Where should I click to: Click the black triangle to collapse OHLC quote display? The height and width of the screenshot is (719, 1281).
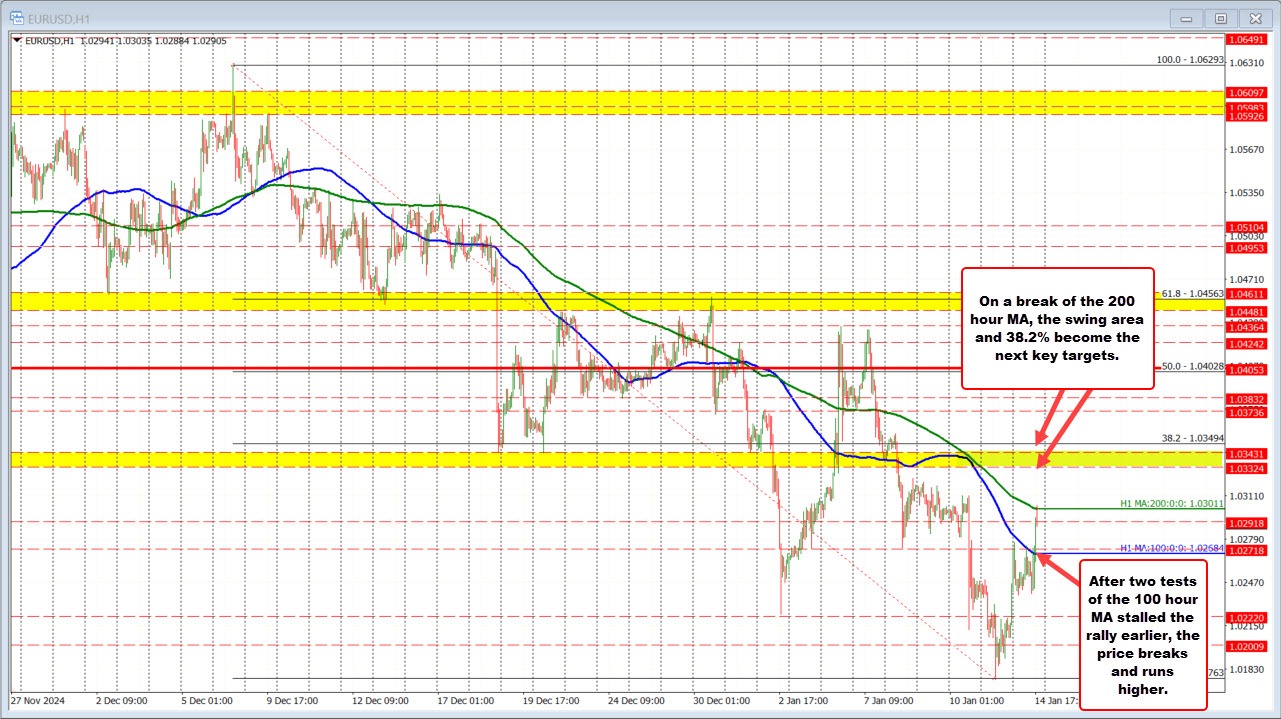click(x=18, y=41)
